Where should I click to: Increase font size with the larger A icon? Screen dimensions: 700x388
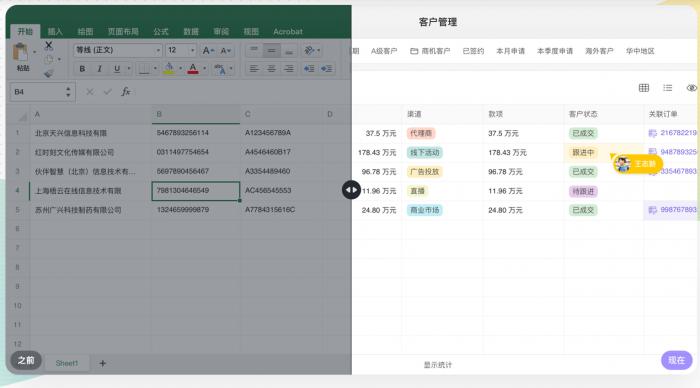208,50
